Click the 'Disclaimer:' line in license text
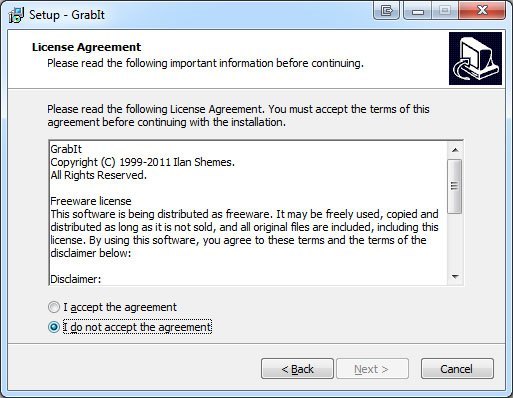This screenshot has width=513, height=398. (76, 279)
